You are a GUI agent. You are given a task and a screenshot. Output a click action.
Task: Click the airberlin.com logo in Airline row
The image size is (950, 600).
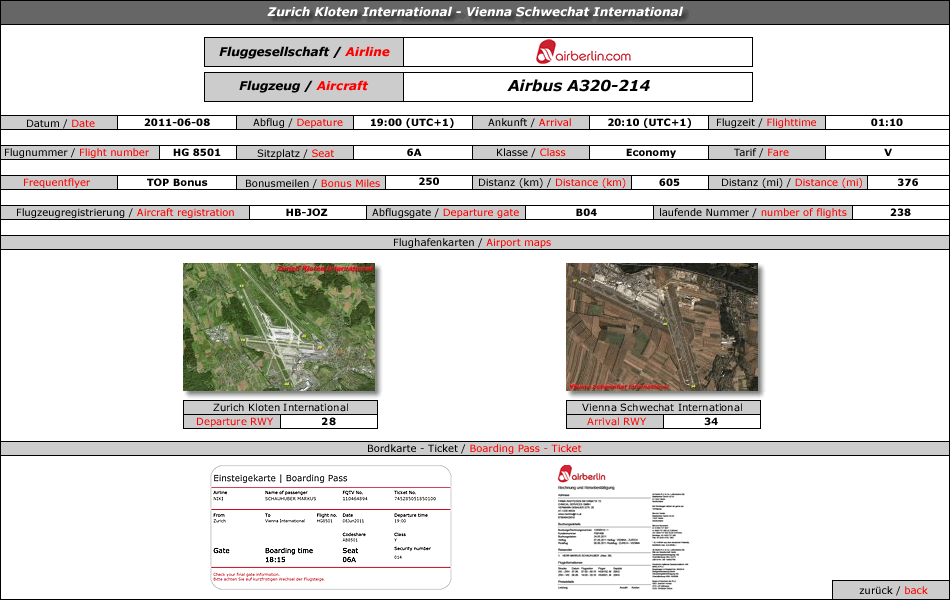click(x=583, y=53)
